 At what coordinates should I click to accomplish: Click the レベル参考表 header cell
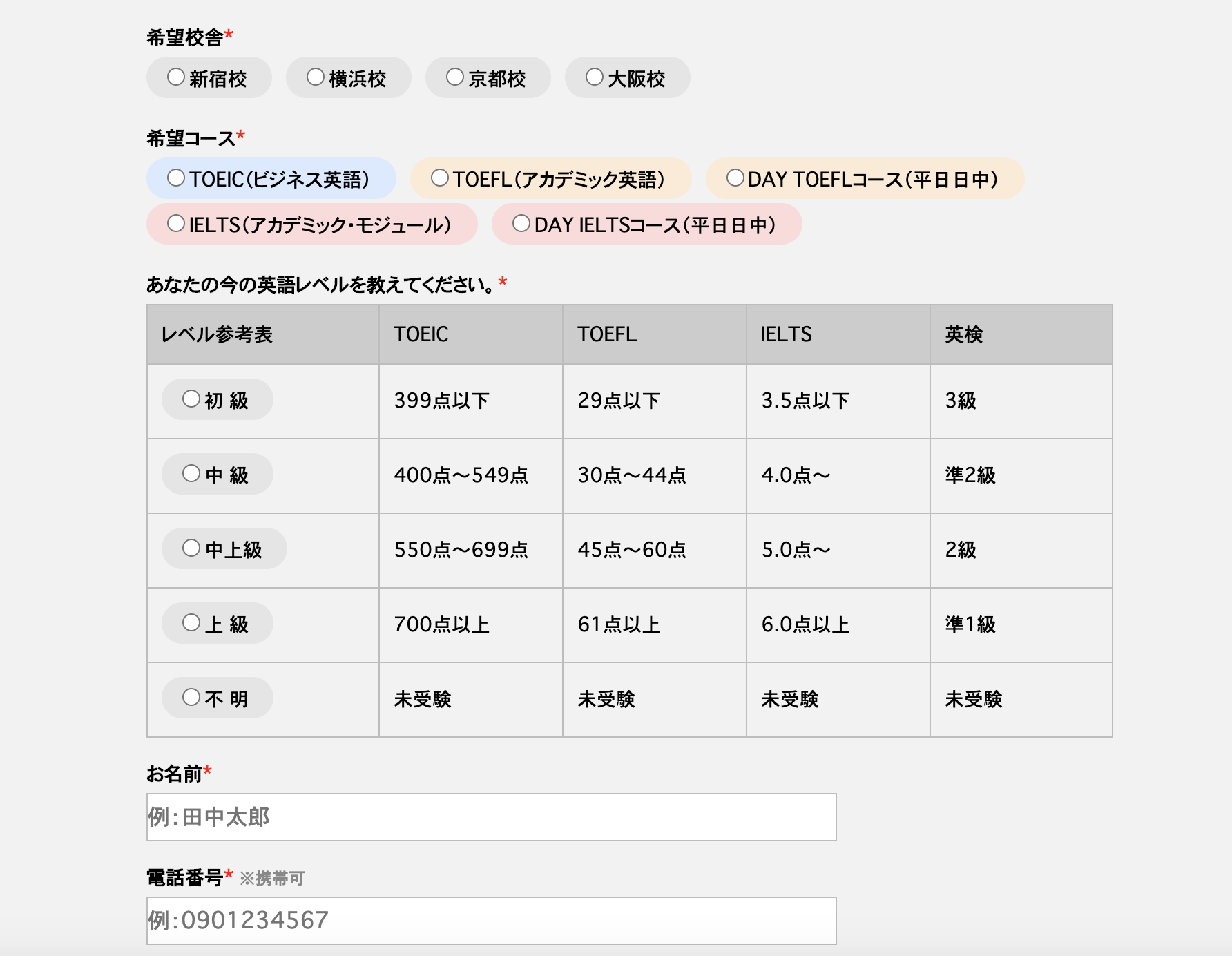click(x=262, y=334)
